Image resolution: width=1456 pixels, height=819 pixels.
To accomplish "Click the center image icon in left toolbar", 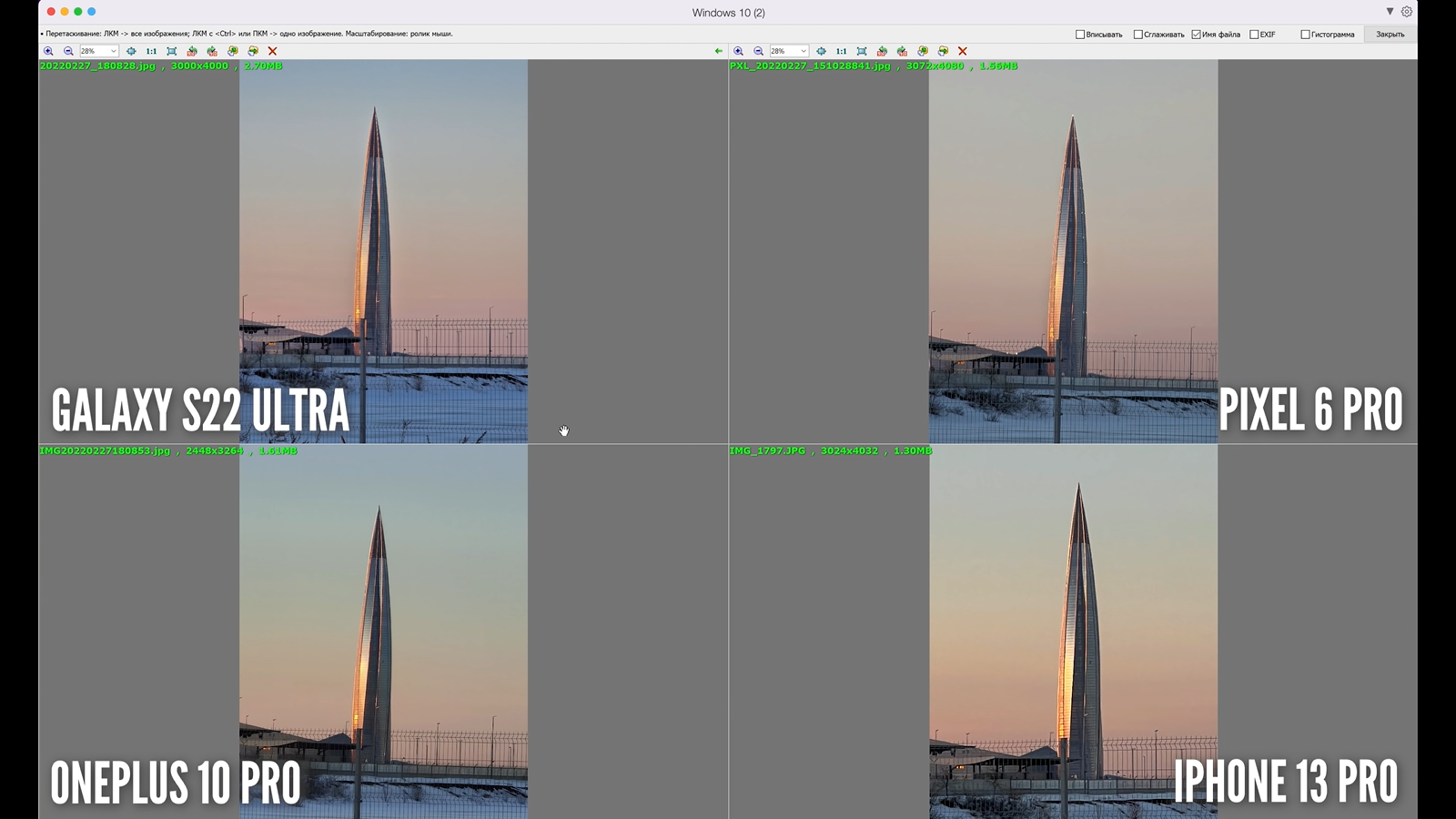I will coord(131,52).
